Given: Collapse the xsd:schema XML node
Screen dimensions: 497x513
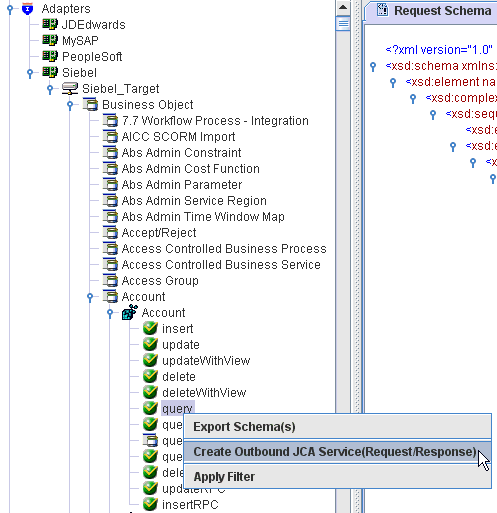Looking at the screenshot, I should click(x=373, y=66).
